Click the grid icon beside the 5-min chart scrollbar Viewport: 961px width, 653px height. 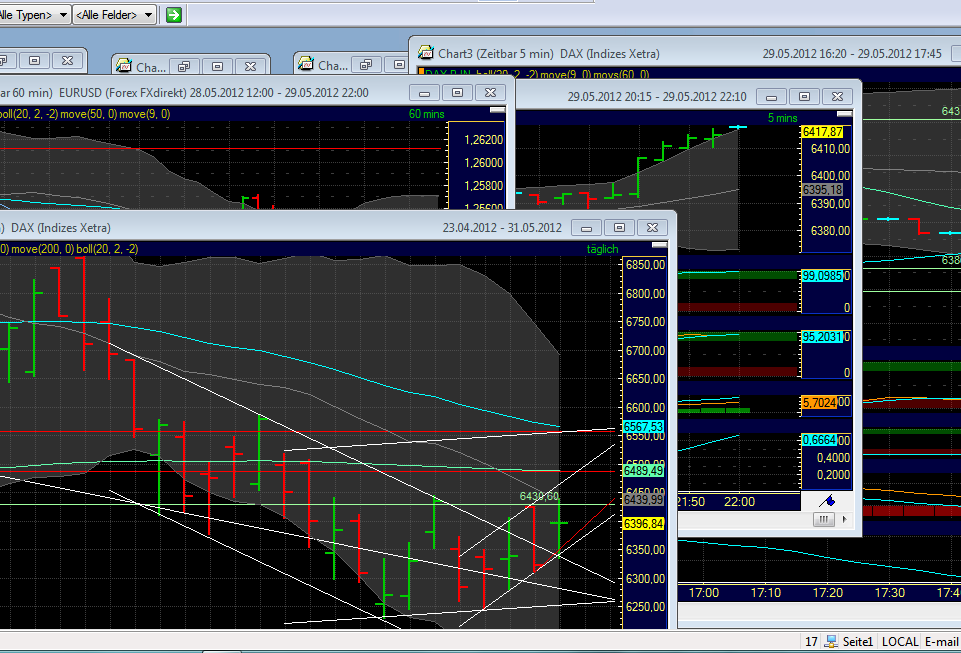[822, 519]
